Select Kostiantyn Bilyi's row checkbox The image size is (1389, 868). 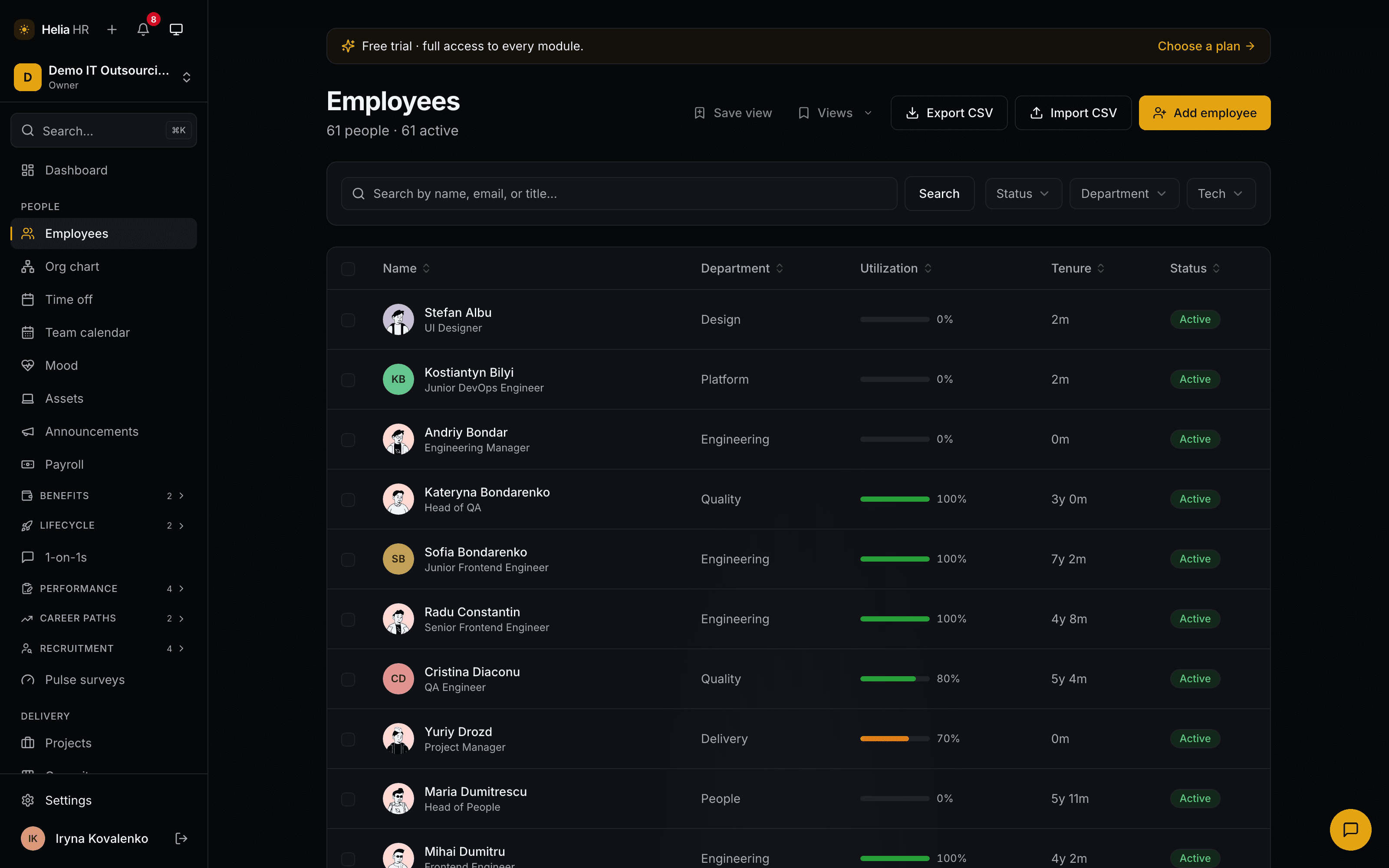348,379
